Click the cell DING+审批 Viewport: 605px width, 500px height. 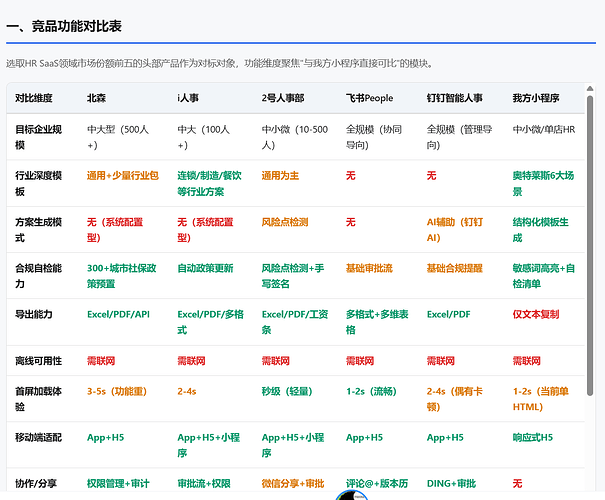451,483
